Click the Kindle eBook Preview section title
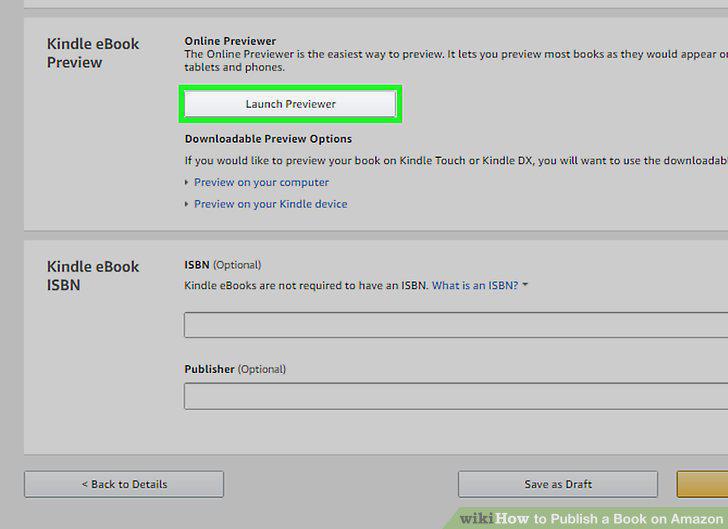 coord(93,53)
